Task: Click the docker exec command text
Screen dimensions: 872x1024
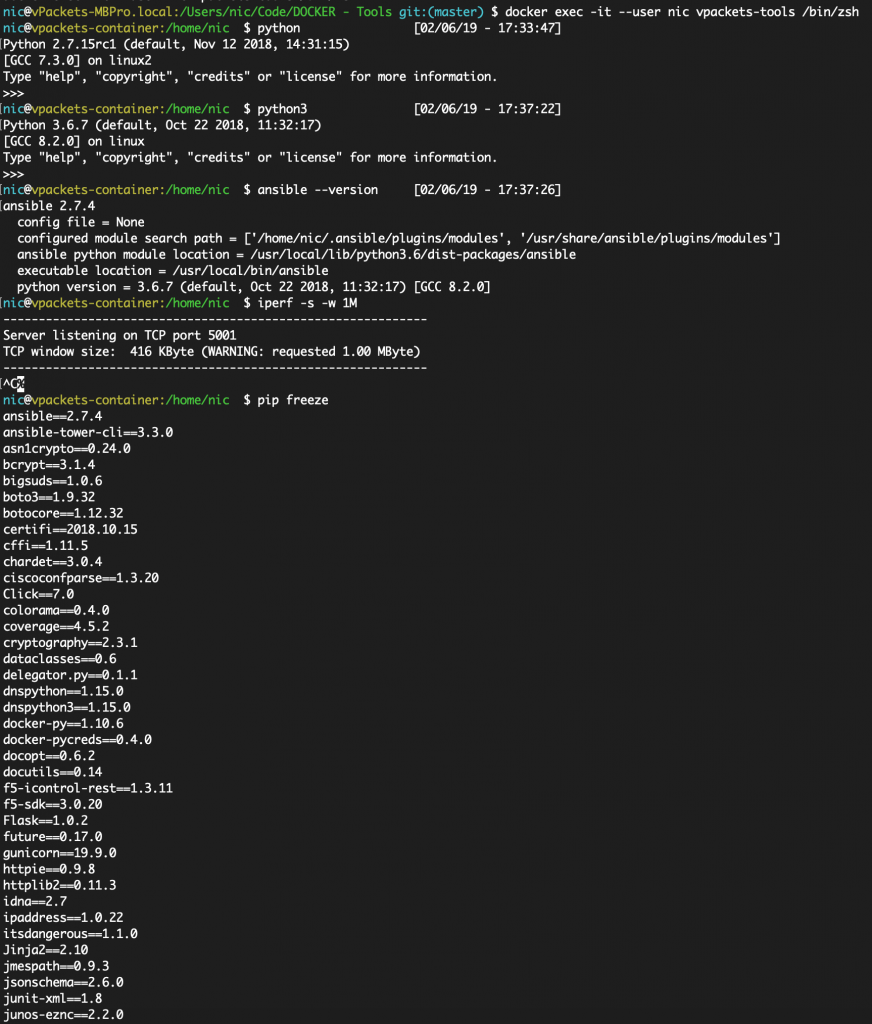Action: (x=682, y=12)
